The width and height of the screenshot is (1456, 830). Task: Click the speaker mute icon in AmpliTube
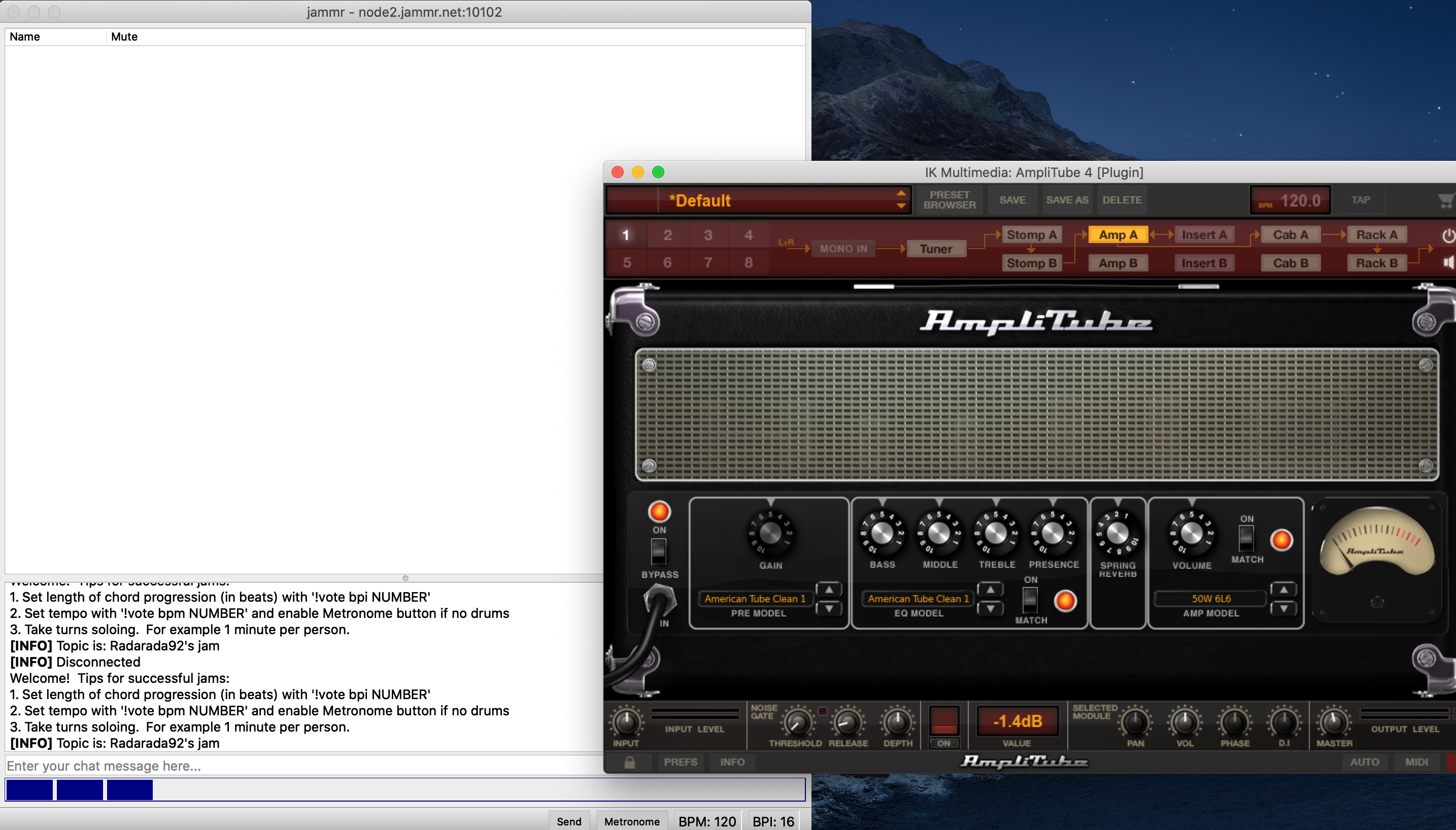1448,262
